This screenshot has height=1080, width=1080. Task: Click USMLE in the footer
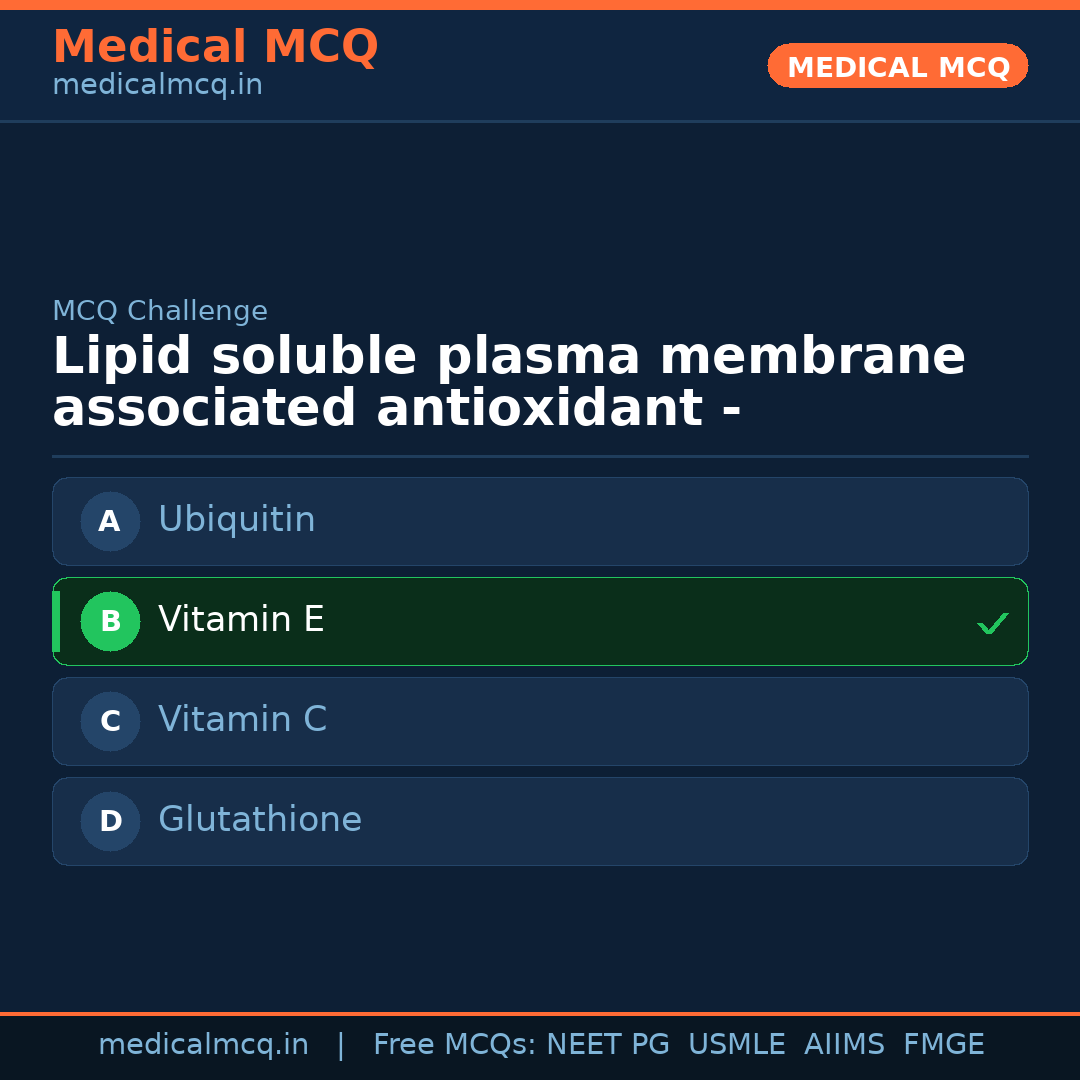pos(736,1045)
